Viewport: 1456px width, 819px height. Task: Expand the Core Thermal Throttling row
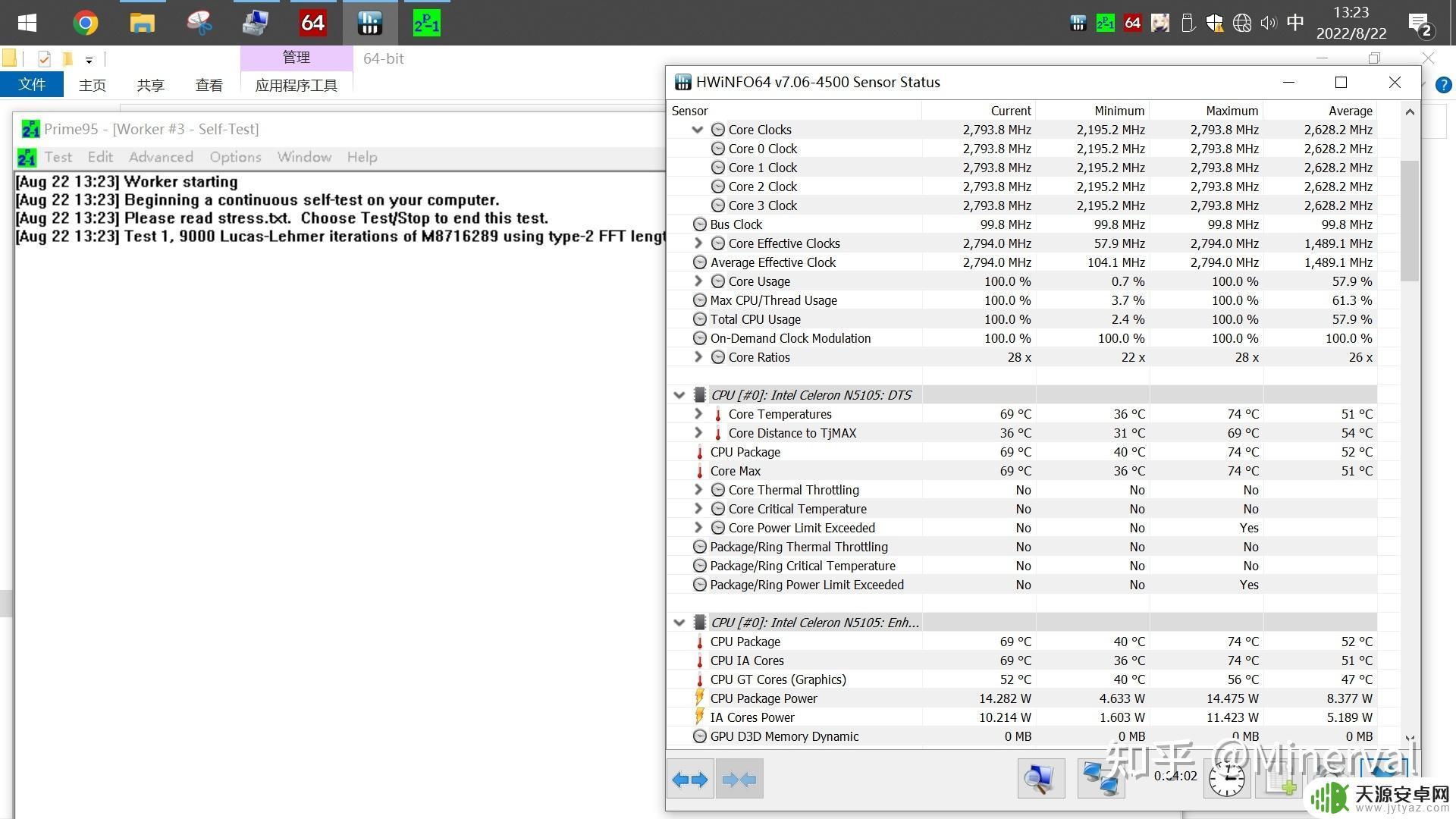[x=698, y=490]
